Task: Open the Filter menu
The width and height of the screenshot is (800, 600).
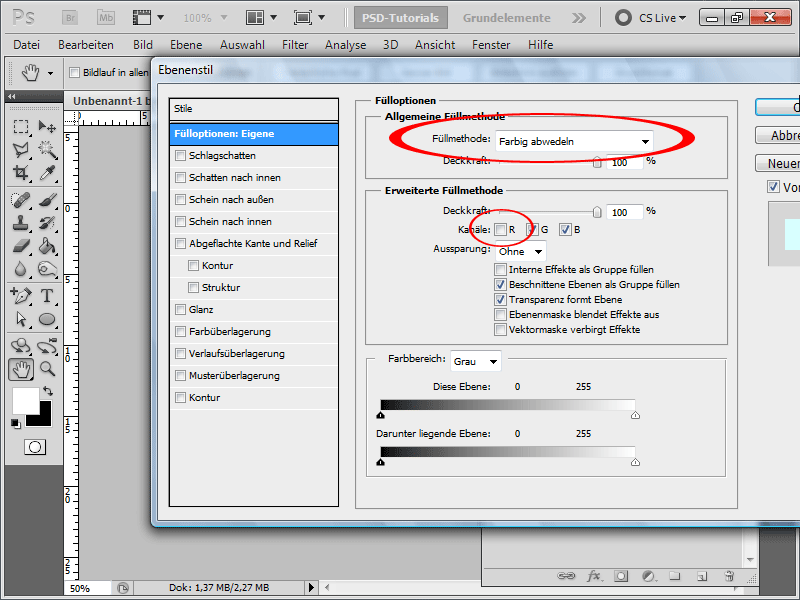Action: [x=295, y=45]
